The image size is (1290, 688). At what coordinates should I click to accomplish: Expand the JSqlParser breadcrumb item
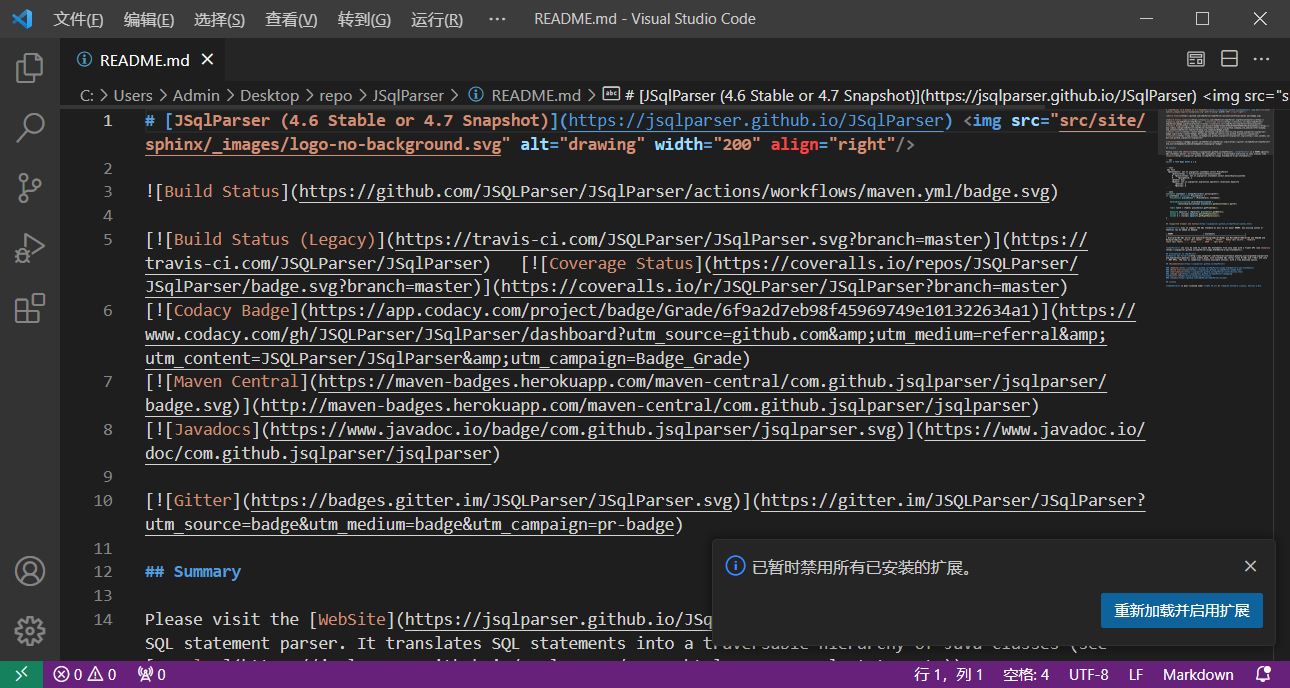408,94
